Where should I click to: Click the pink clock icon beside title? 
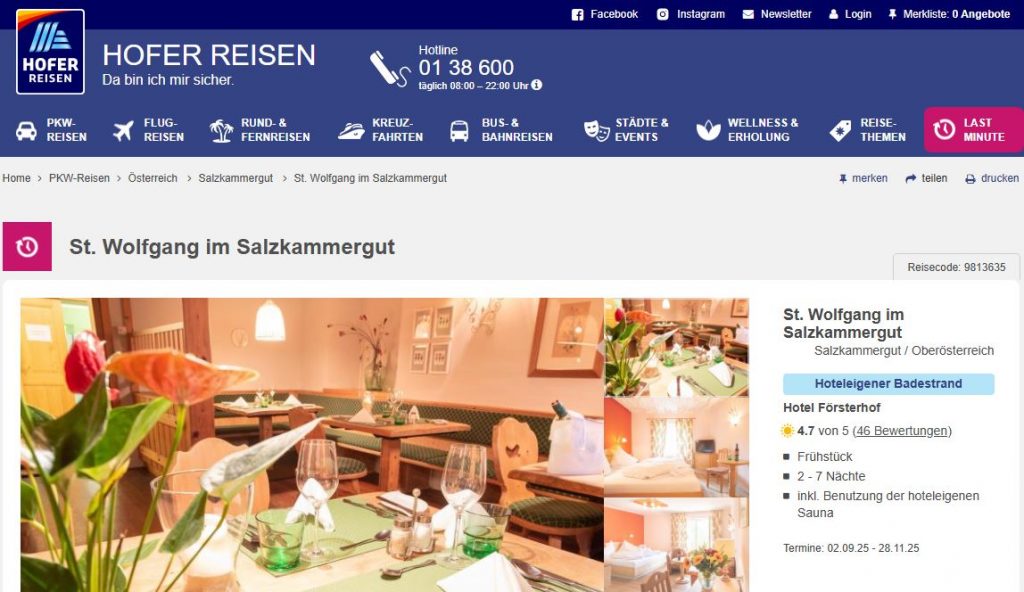27,246
